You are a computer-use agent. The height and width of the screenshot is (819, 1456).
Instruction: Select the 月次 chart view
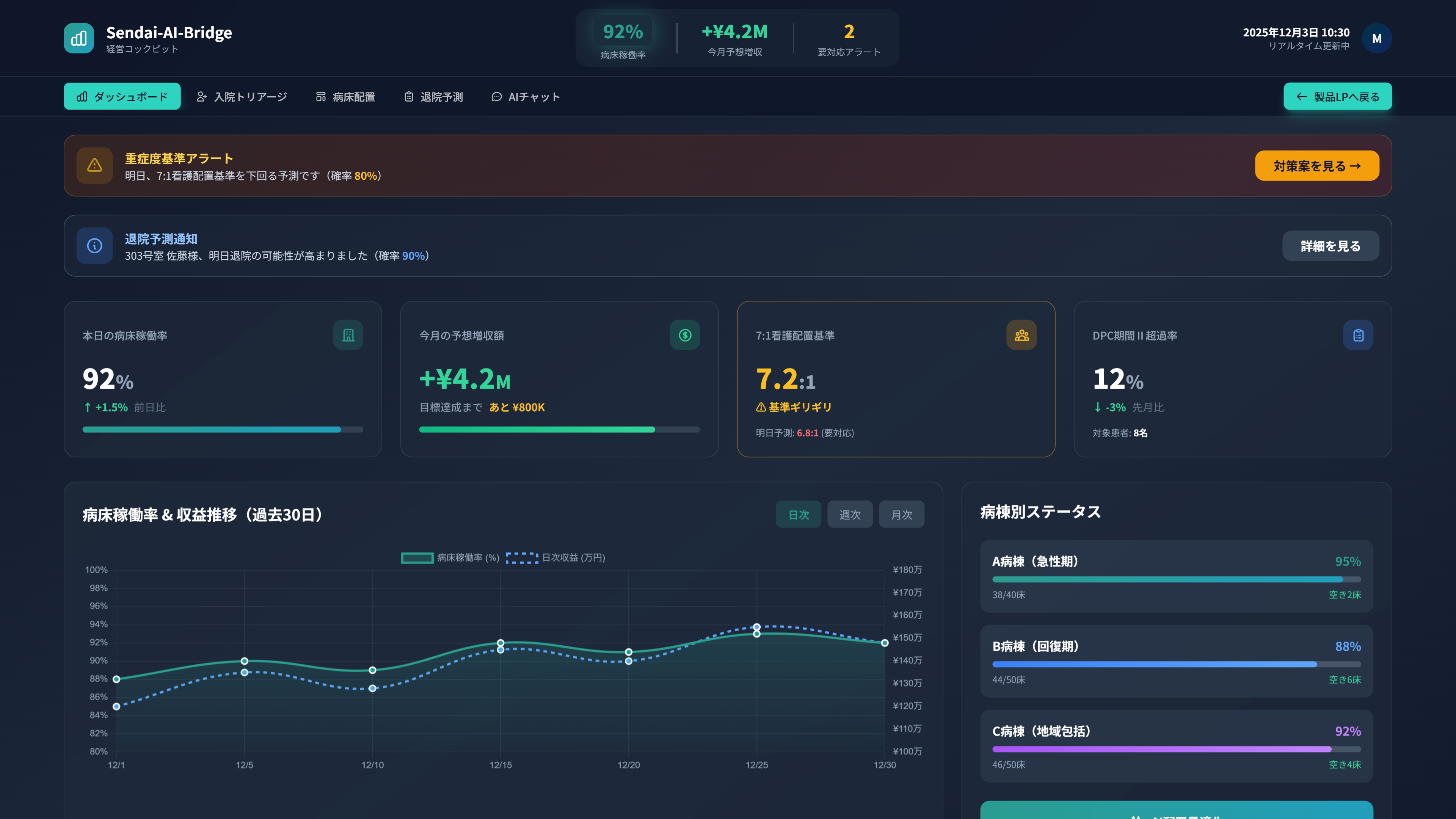coord(902,515)
